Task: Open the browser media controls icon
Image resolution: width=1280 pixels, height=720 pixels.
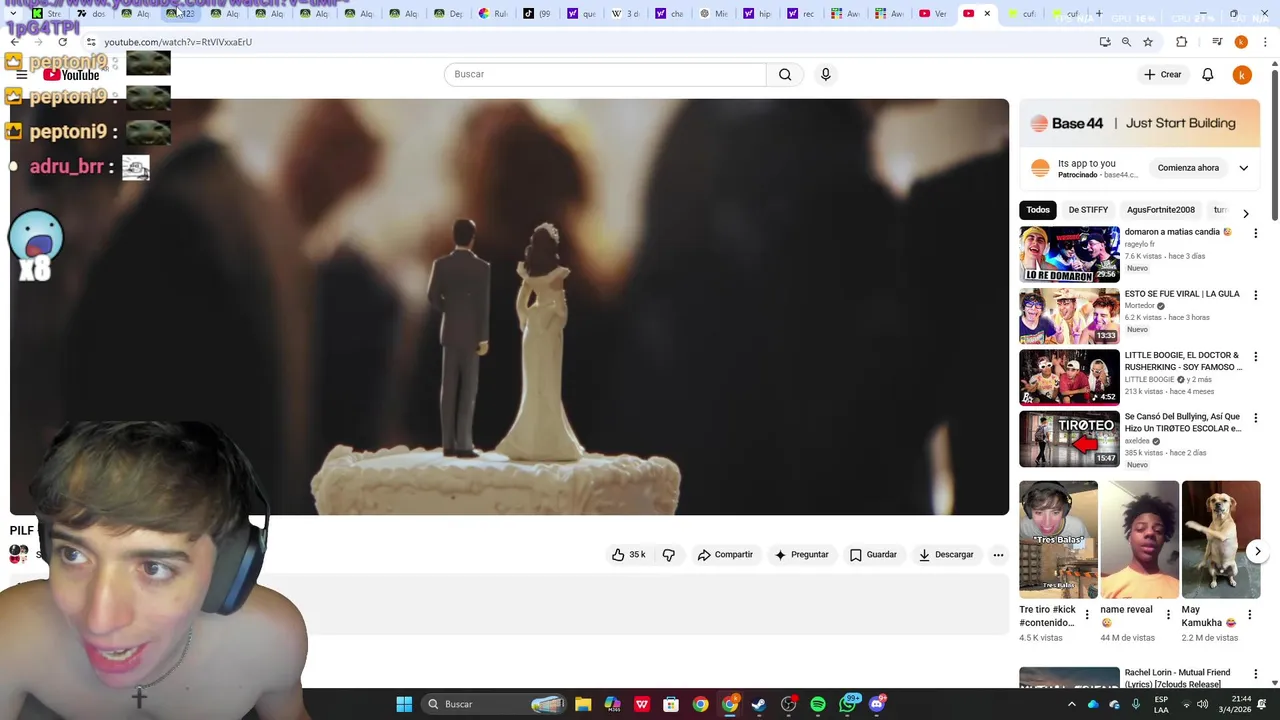Action: click(x=1217, y=42)
